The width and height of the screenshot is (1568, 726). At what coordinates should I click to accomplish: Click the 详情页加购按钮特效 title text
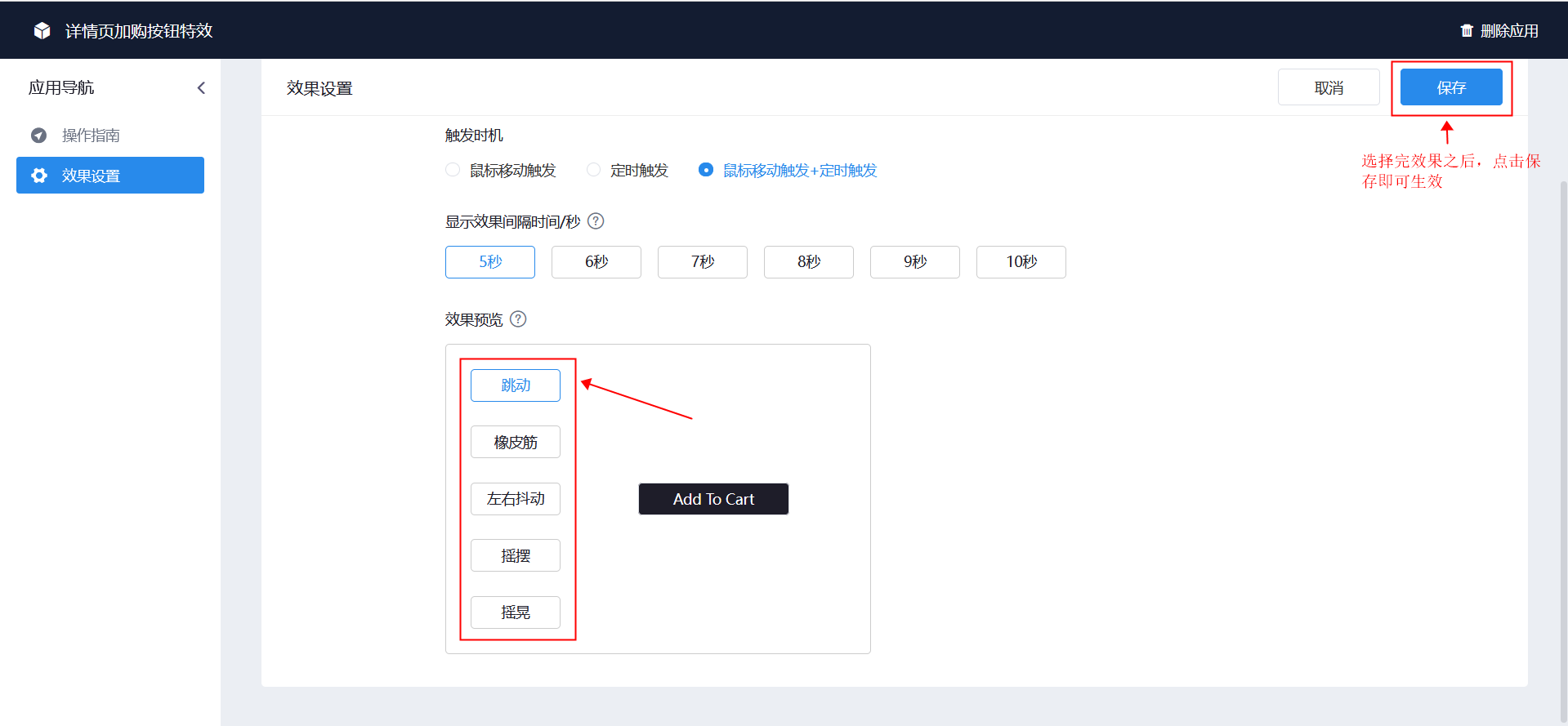[x=139, y=30]
